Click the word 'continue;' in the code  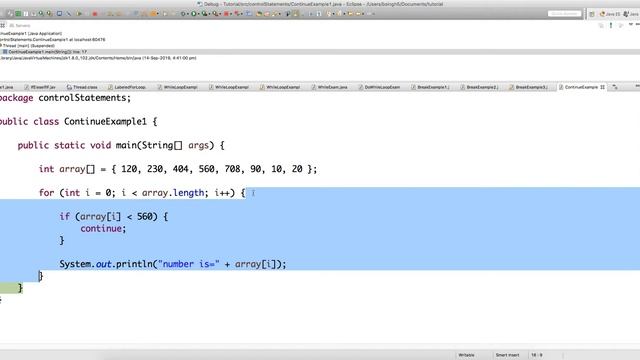click(103, 229)
